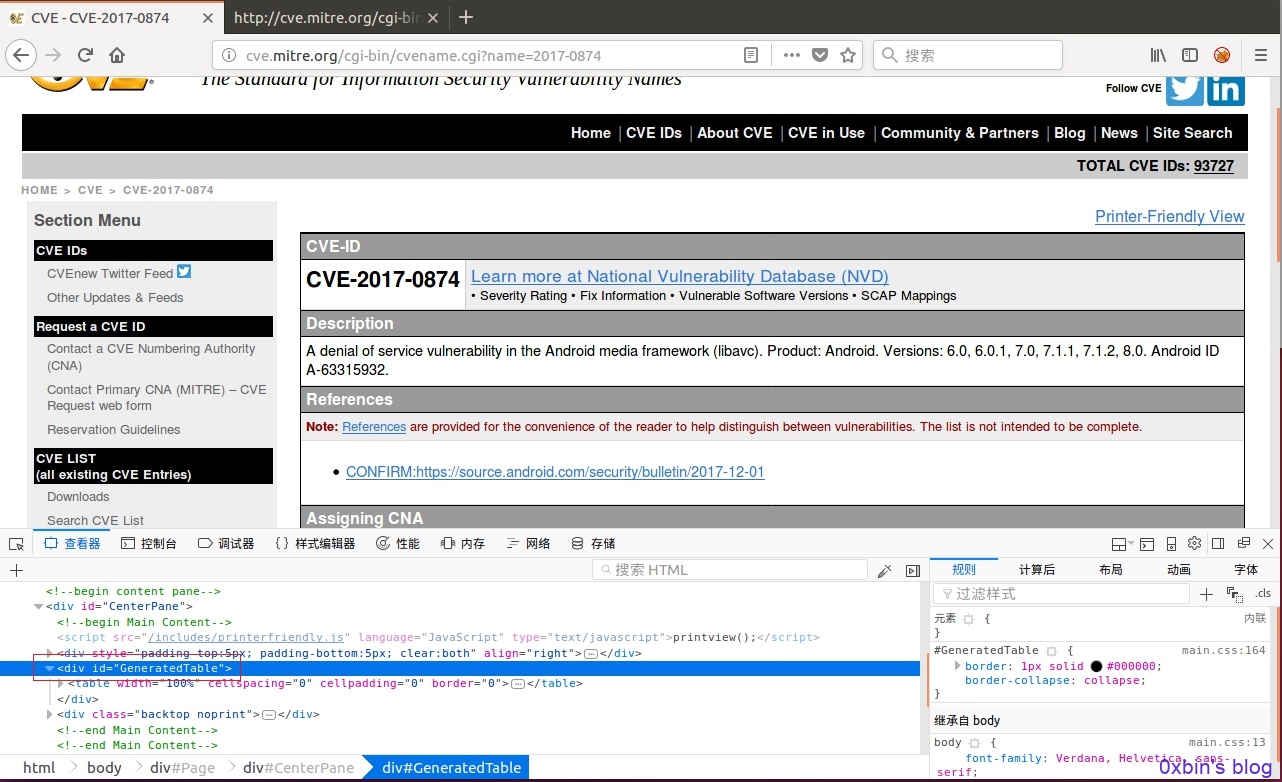This screenshot has width=1282, height=782.
Task: Create a new node in inspector
Action: (x=16, y=570)
